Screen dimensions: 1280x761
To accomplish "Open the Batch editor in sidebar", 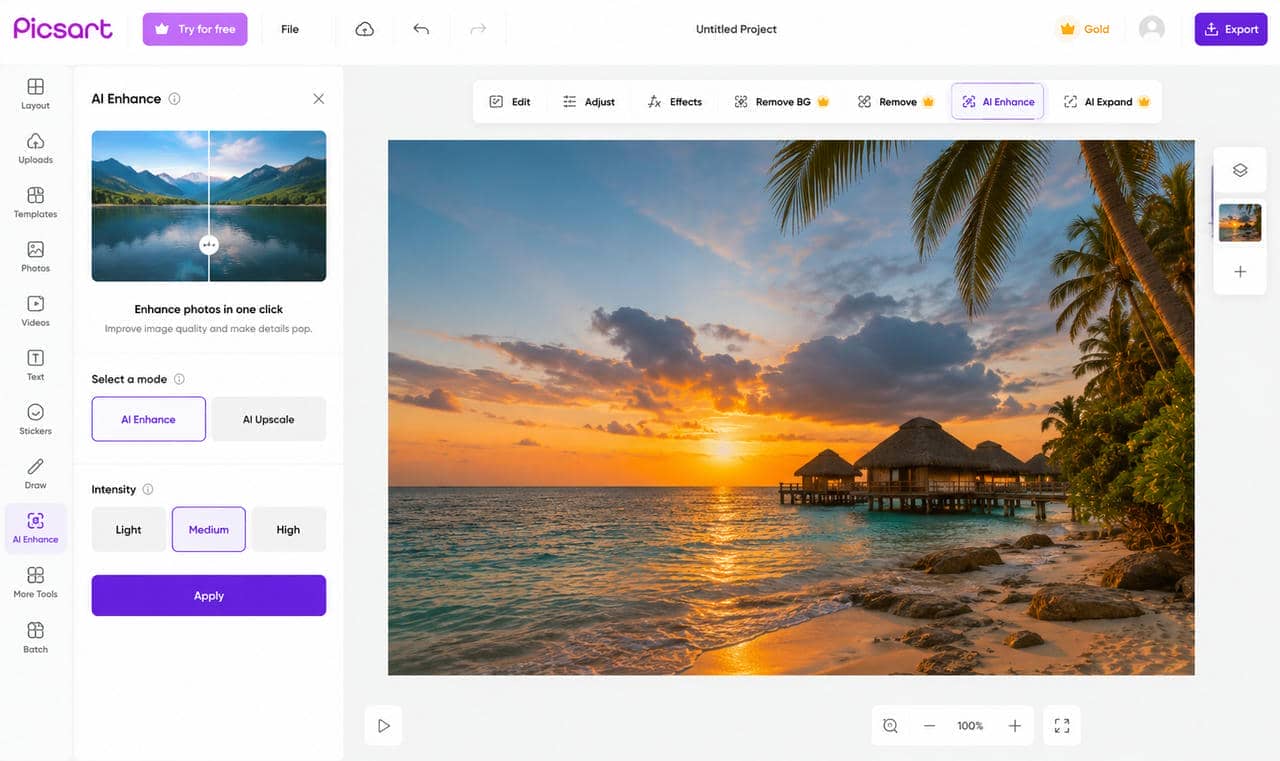I will tap(35, 637).
